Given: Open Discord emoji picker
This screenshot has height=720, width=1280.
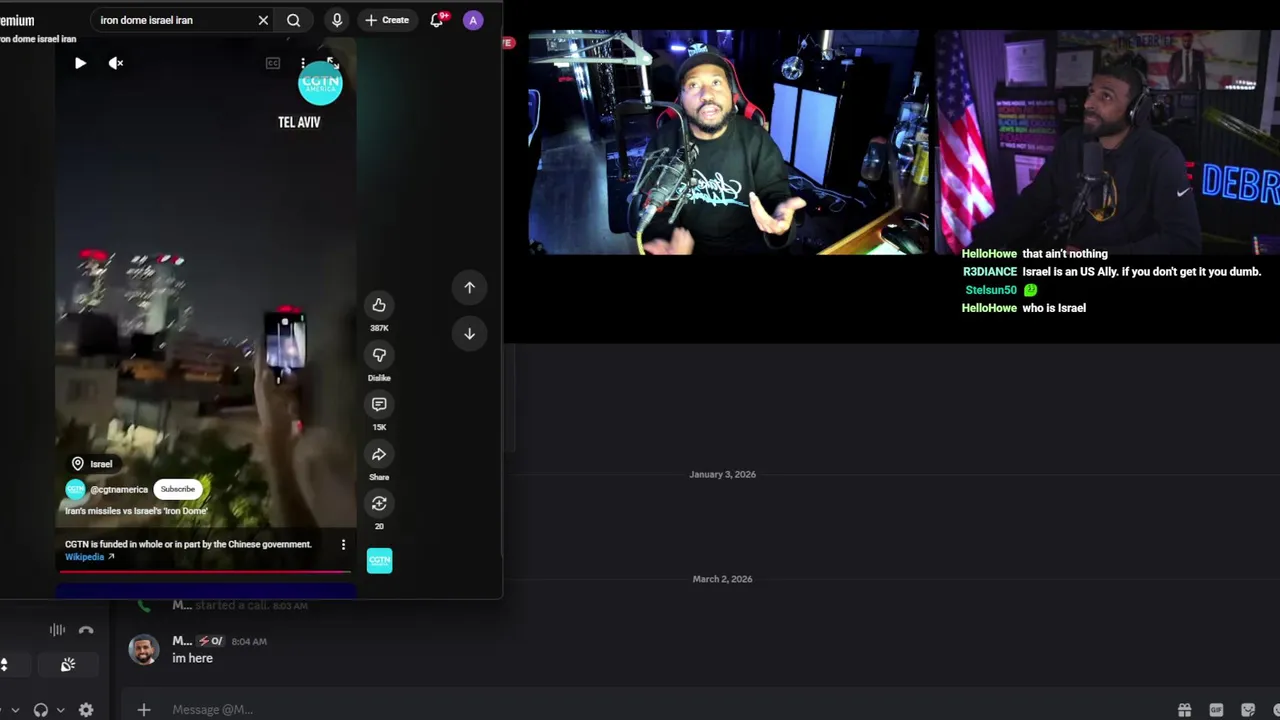Looking at the screenshot, I should [1277, 710].
